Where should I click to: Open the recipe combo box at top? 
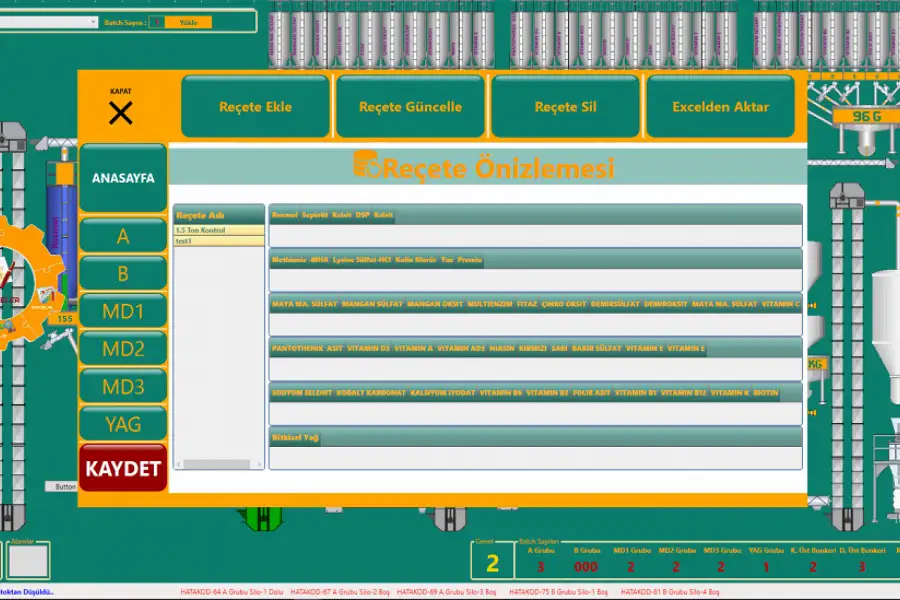(50, 21)
